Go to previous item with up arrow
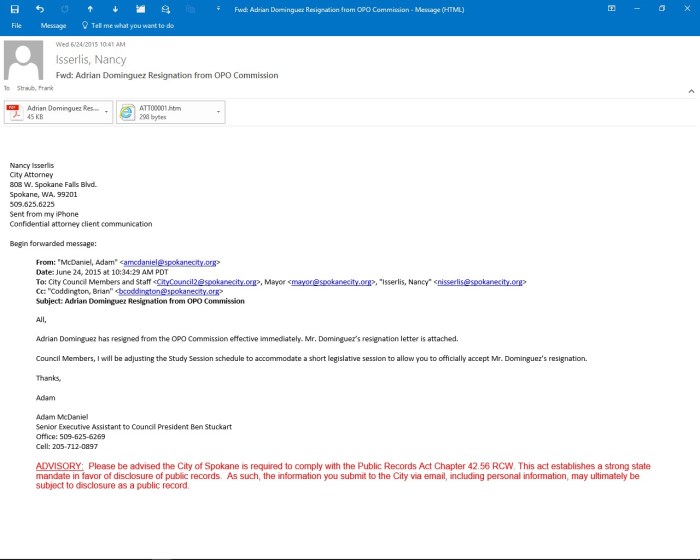 [x=90, y=8]
